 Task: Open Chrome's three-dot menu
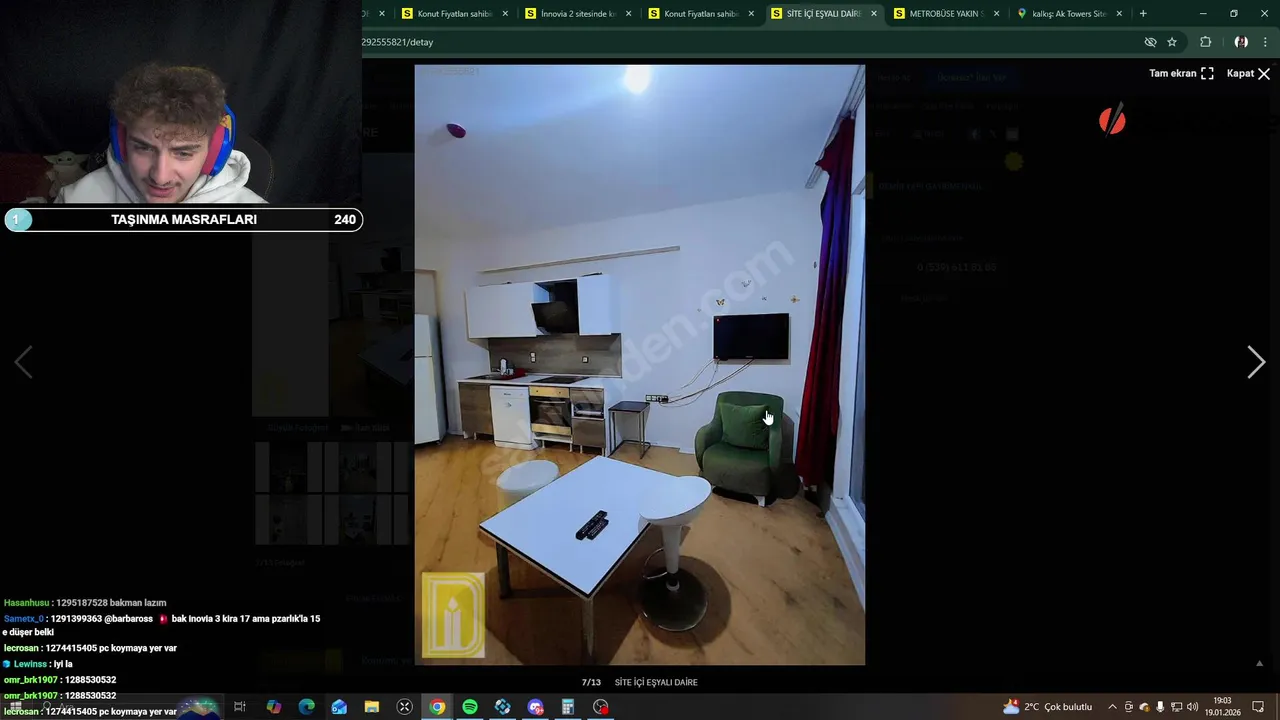(1266, 42)
